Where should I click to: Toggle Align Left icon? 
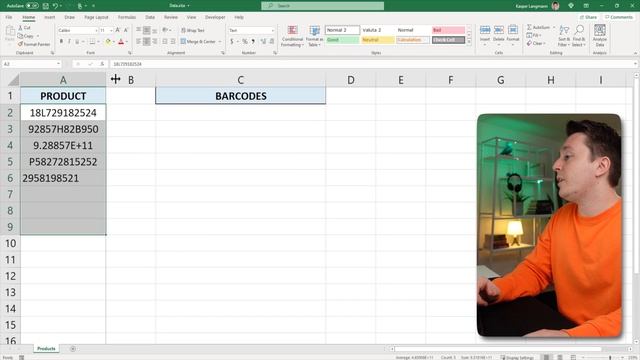[x=139, y=41]
